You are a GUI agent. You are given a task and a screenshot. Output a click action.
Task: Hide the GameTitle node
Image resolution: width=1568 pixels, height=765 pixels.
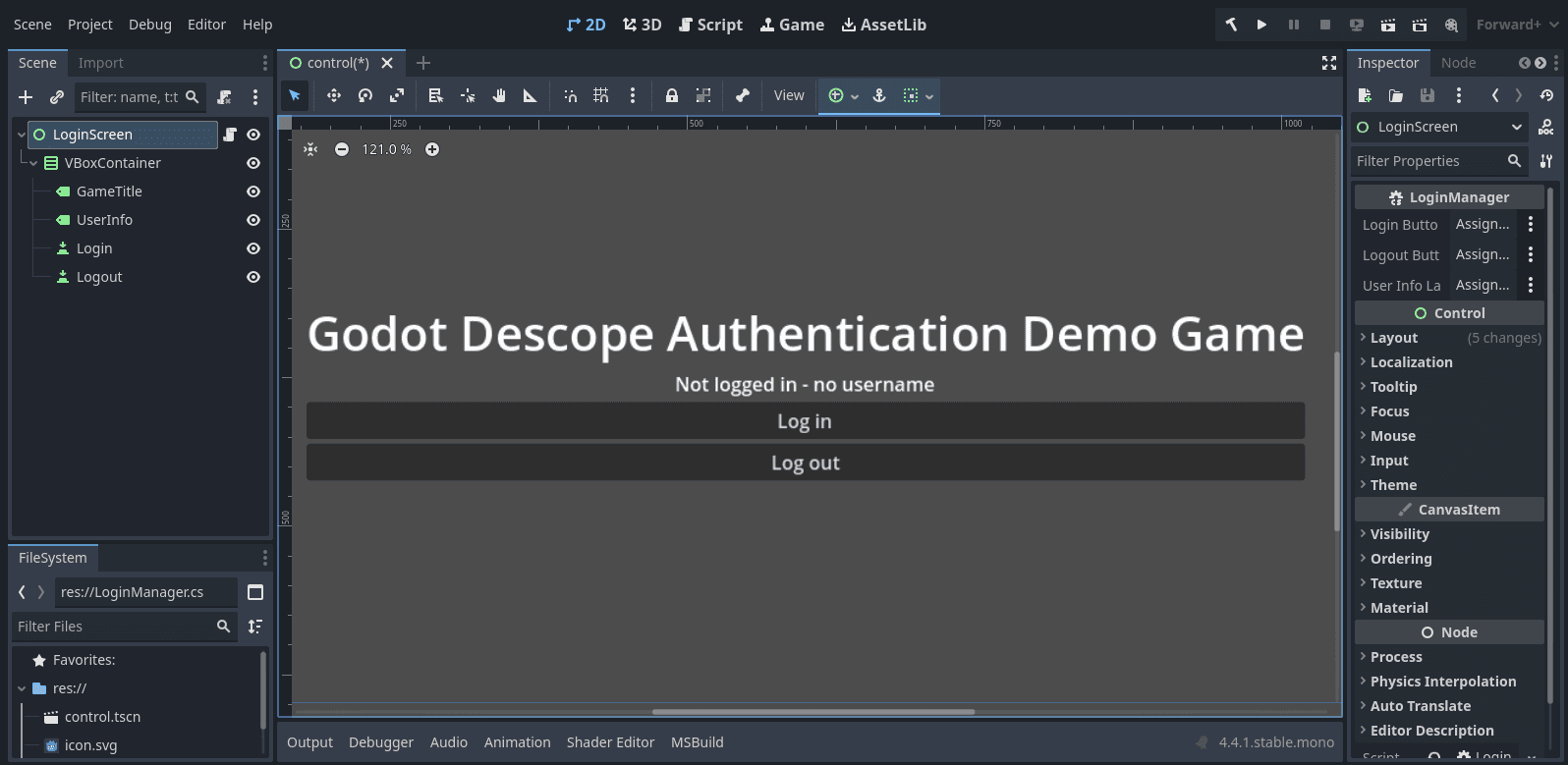[x=253, y=191]
